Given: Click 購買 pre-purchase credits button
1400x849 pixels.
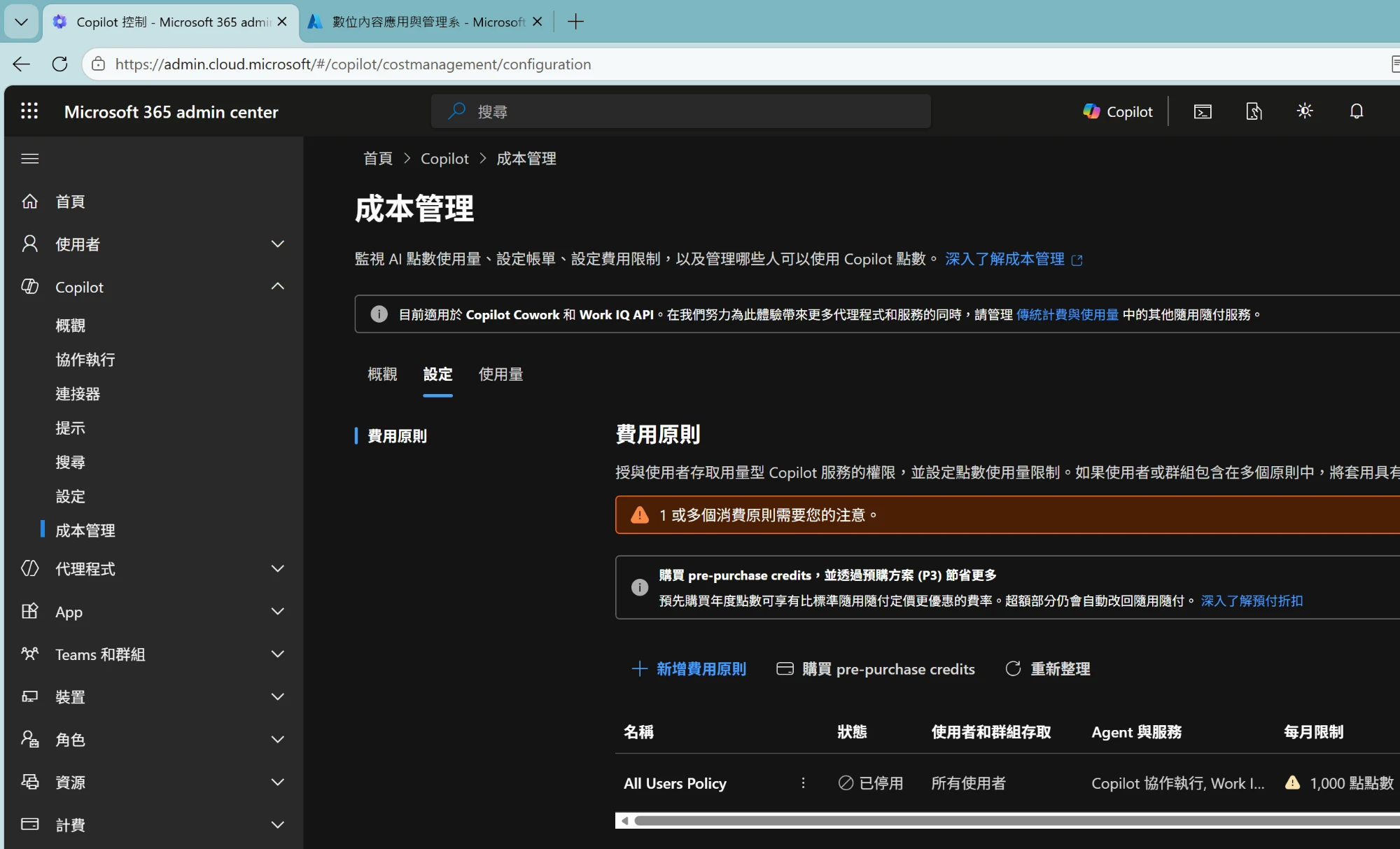Looking at the screenshot, I should tap(876, 669).
